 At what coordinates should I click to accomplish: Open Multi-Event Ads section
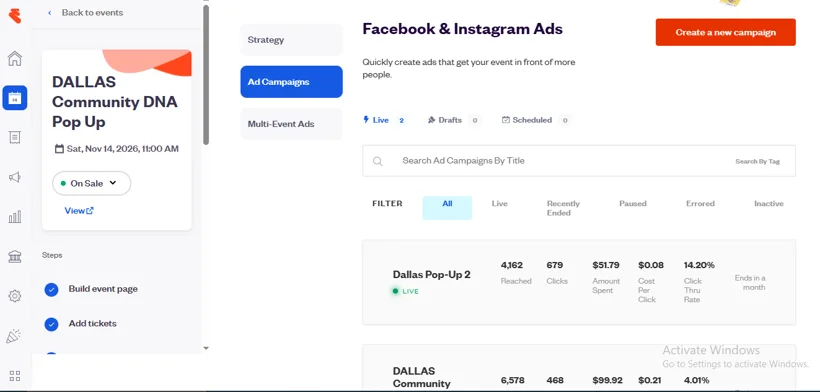291,124
